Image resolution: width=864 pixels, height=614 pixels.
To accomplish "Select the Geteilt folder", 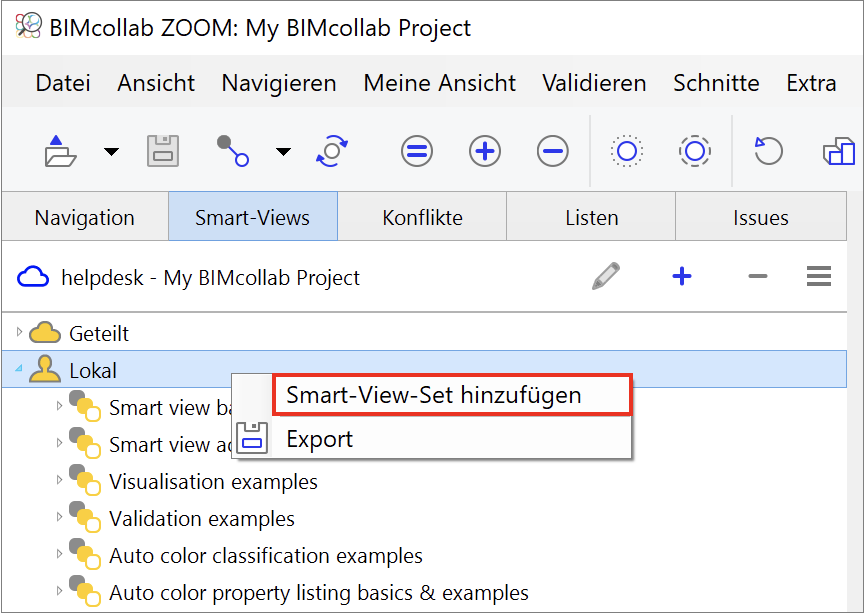I will [99, 333].
